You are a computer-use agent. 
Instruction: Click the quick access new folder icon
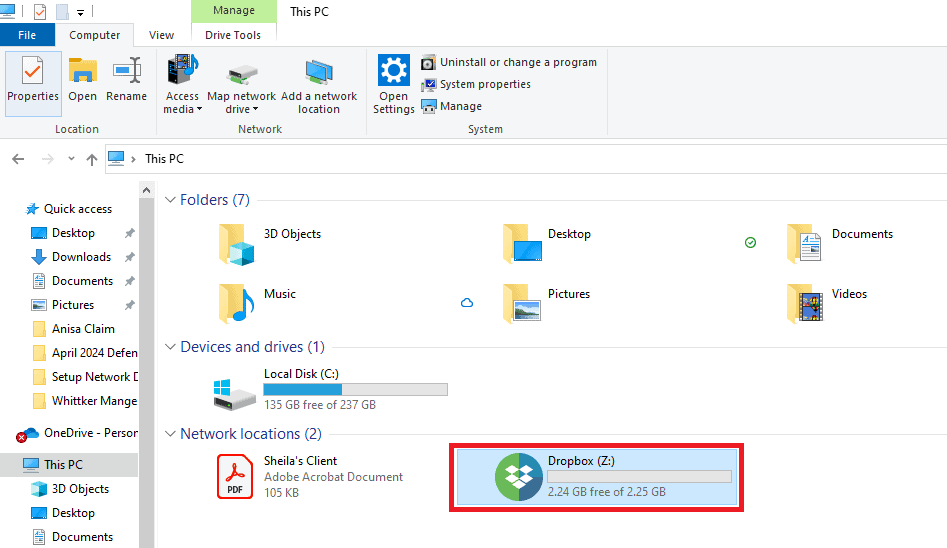62,11
